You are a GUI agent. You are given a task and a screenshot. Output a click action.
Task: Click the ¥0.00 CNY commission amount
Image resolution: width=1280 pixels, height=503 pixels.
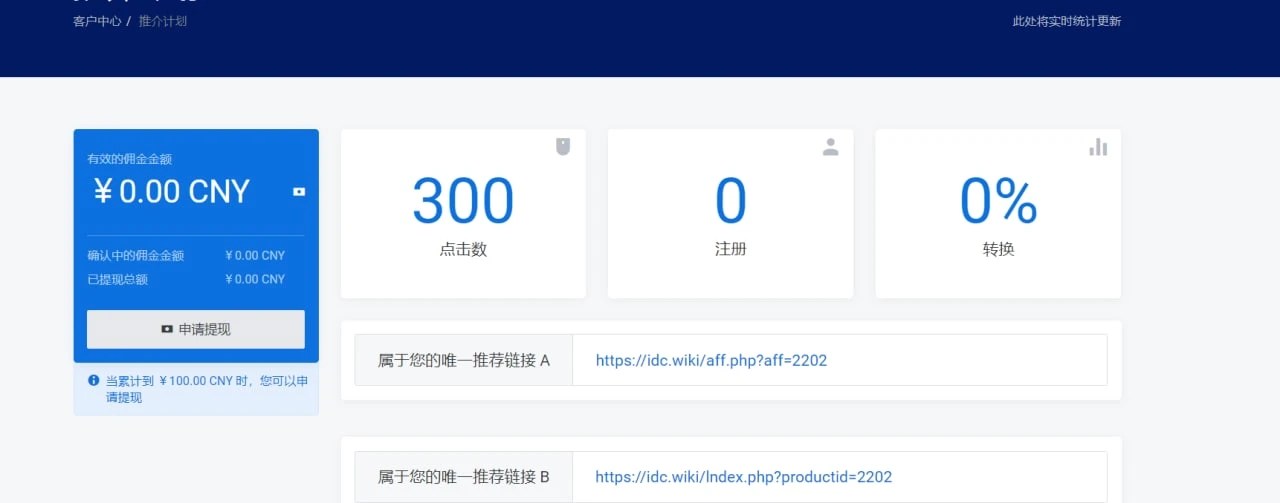click(x=172, y=191)
